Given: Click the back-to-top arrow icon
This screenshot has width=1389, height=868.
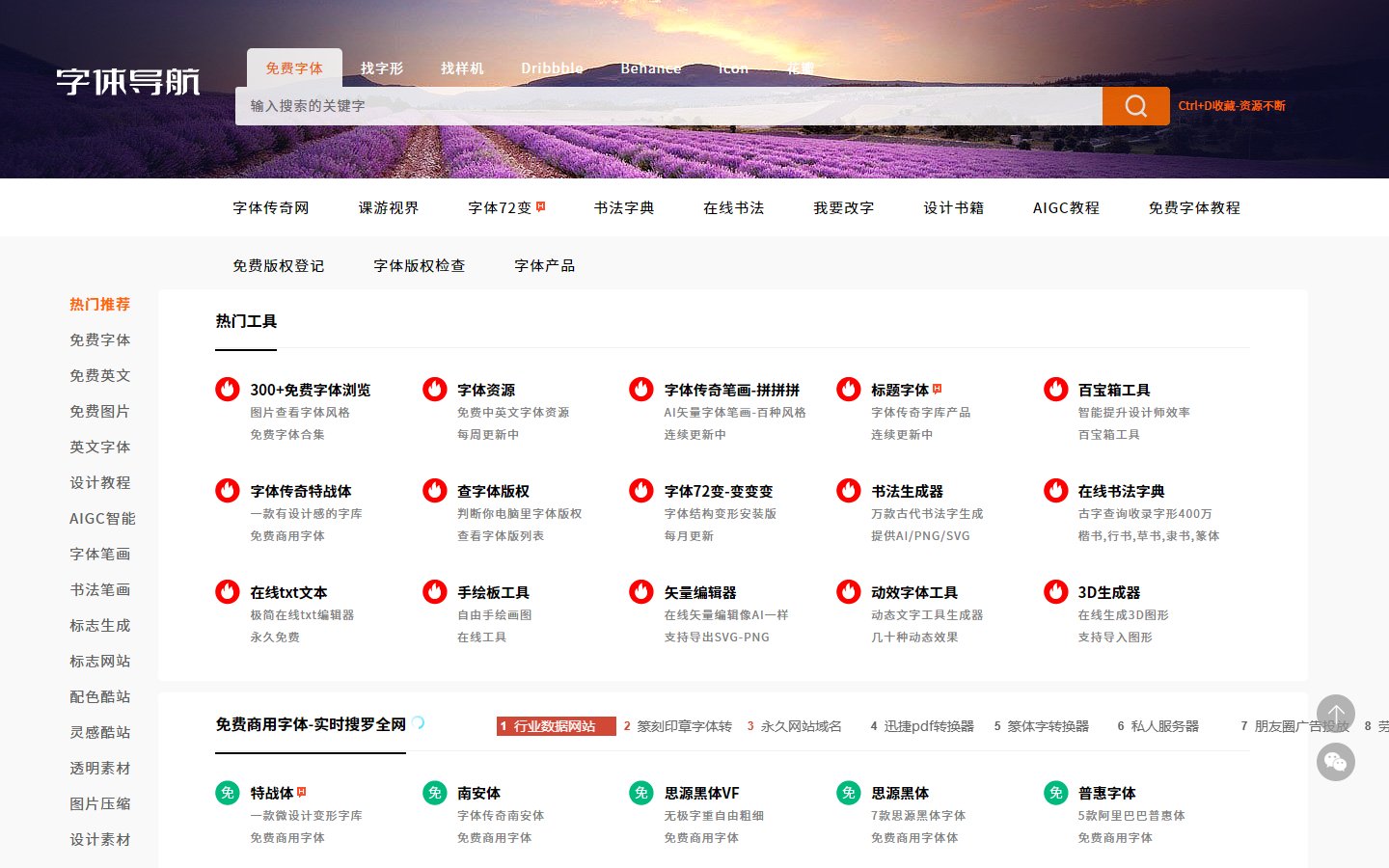Looking at the screenshot, I should click(1336, 715).
